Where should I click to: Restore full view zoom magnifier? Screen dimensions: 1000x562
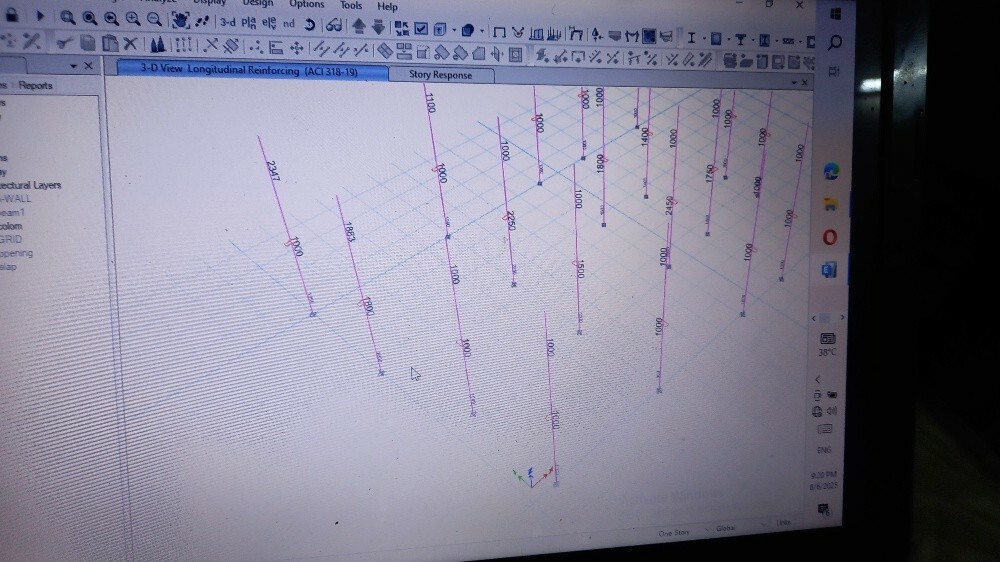click(89, 18)
